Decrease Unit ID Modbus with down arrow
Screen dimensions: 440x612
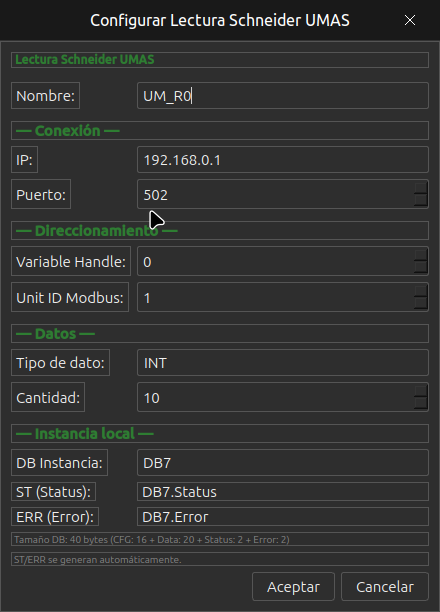click(x=421, y=303)
